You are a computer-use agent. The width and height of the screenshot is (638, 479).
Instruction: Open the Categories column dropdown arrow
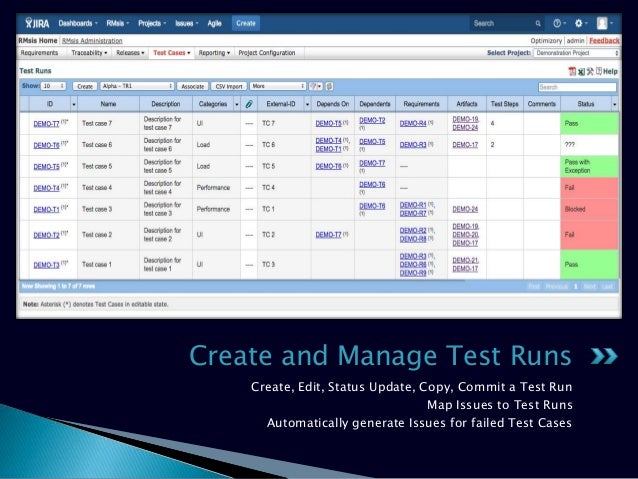(x=237, y=105)
